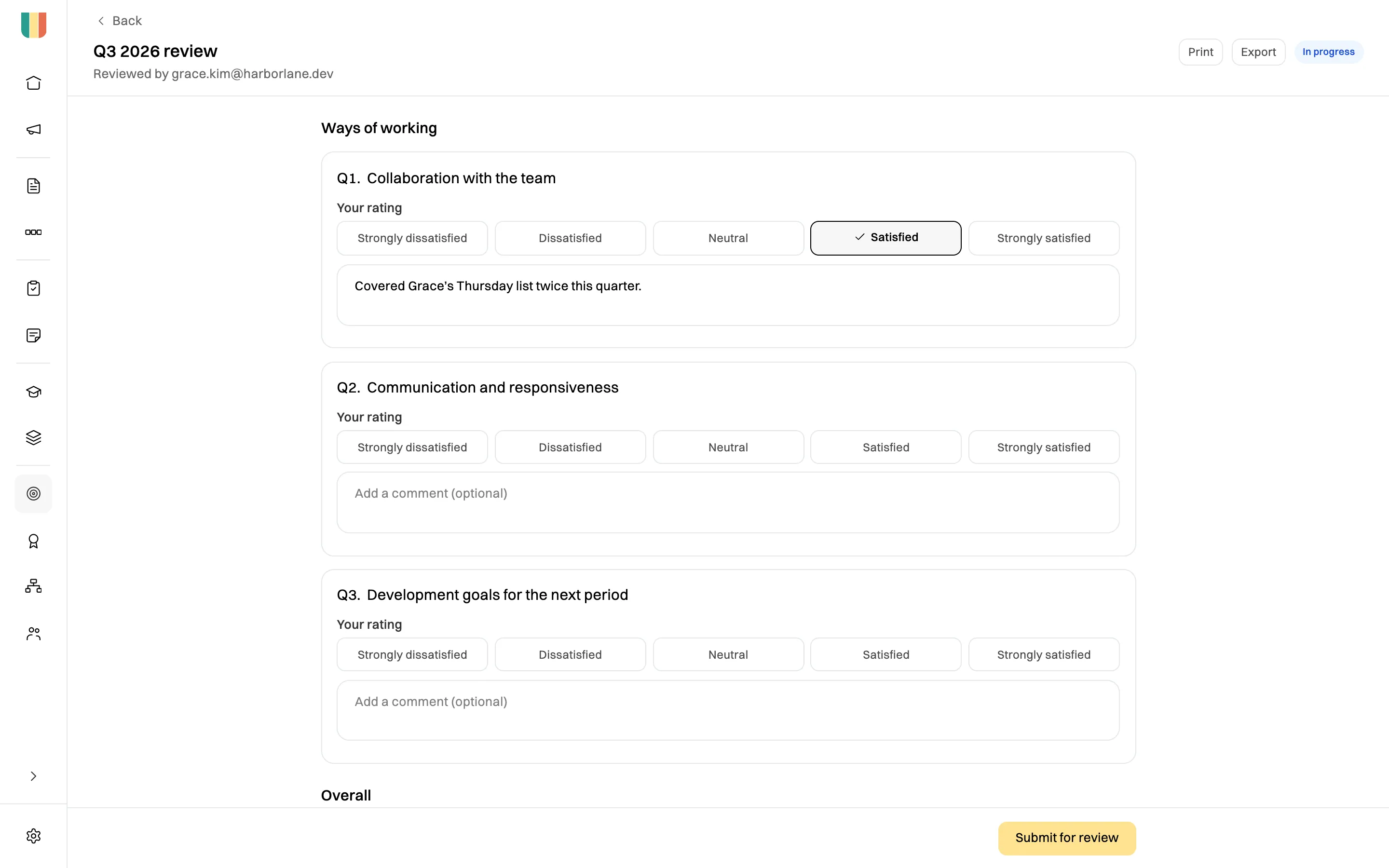Click the three-squares icon in sidebar

coord(33,232)
